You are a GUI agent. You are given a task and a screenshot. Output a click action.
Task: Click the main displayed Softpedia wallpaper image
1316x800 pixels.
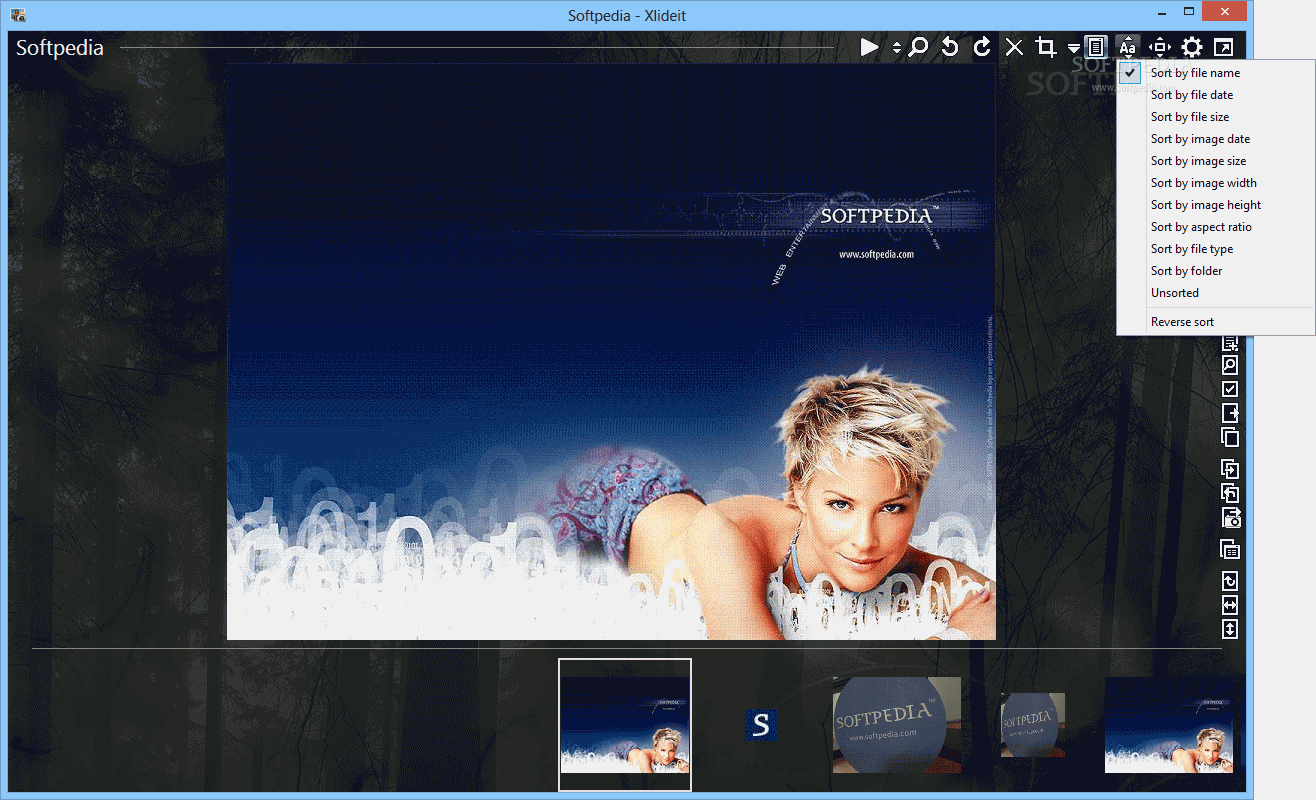(x=611, y=352)
